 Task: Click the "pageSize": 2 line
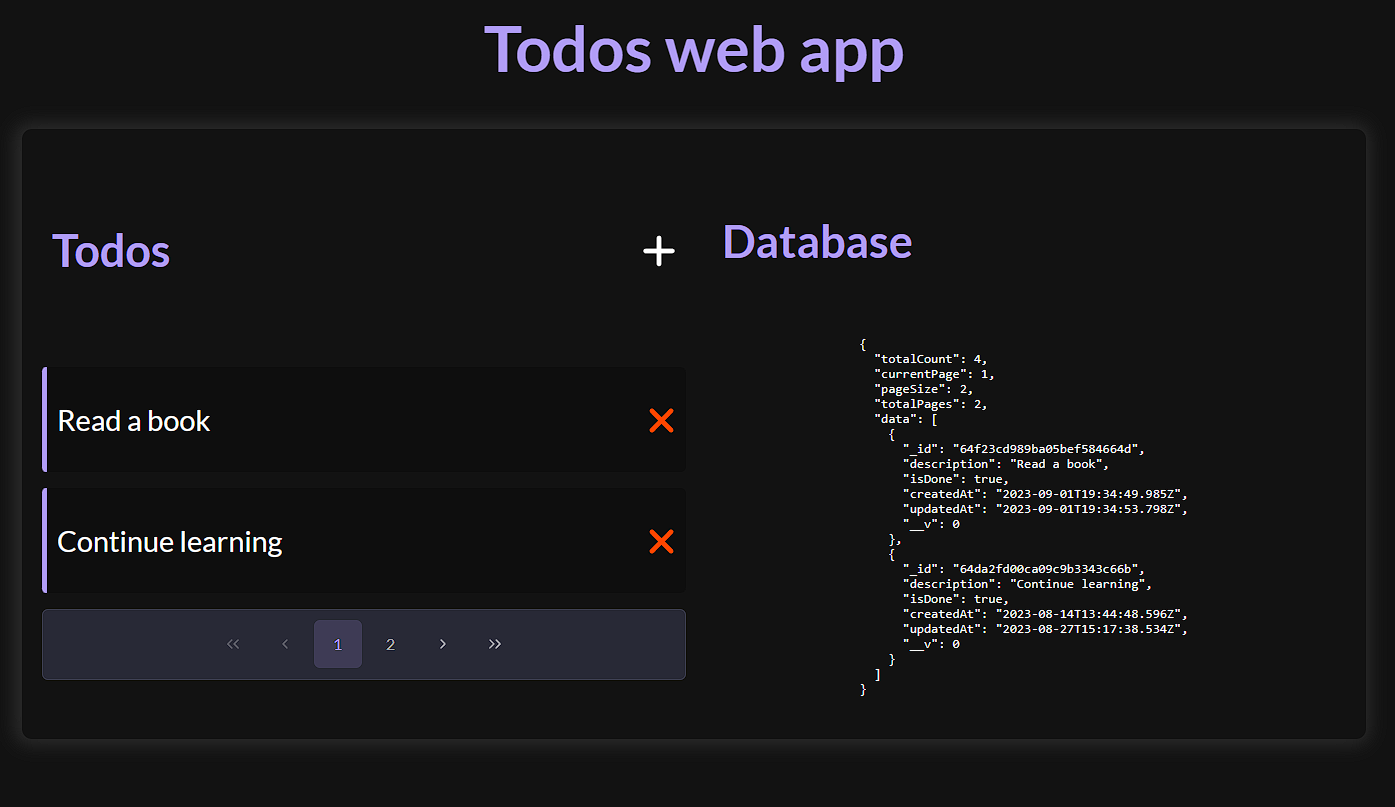point(924,389)
